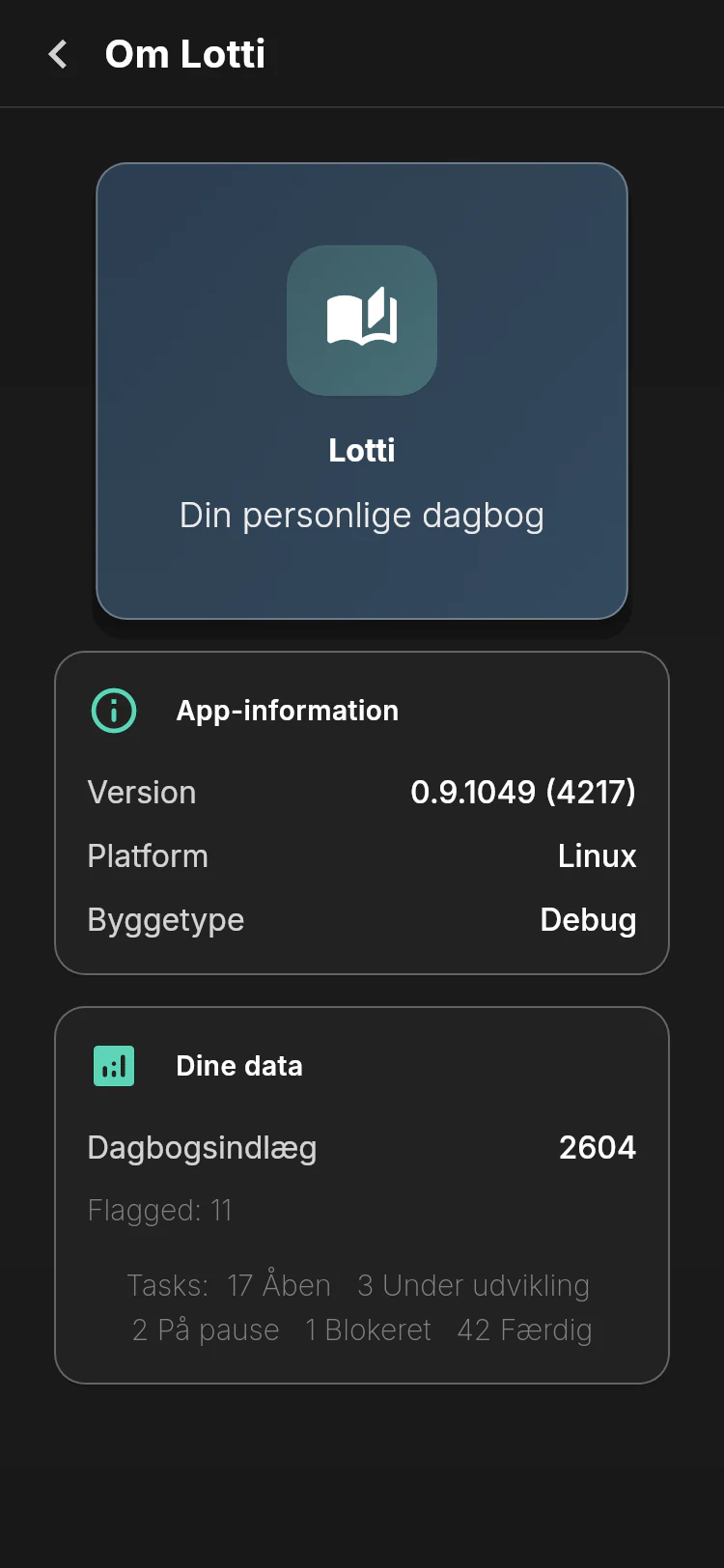Go back using the chevron arrow

tap(58, 54)
